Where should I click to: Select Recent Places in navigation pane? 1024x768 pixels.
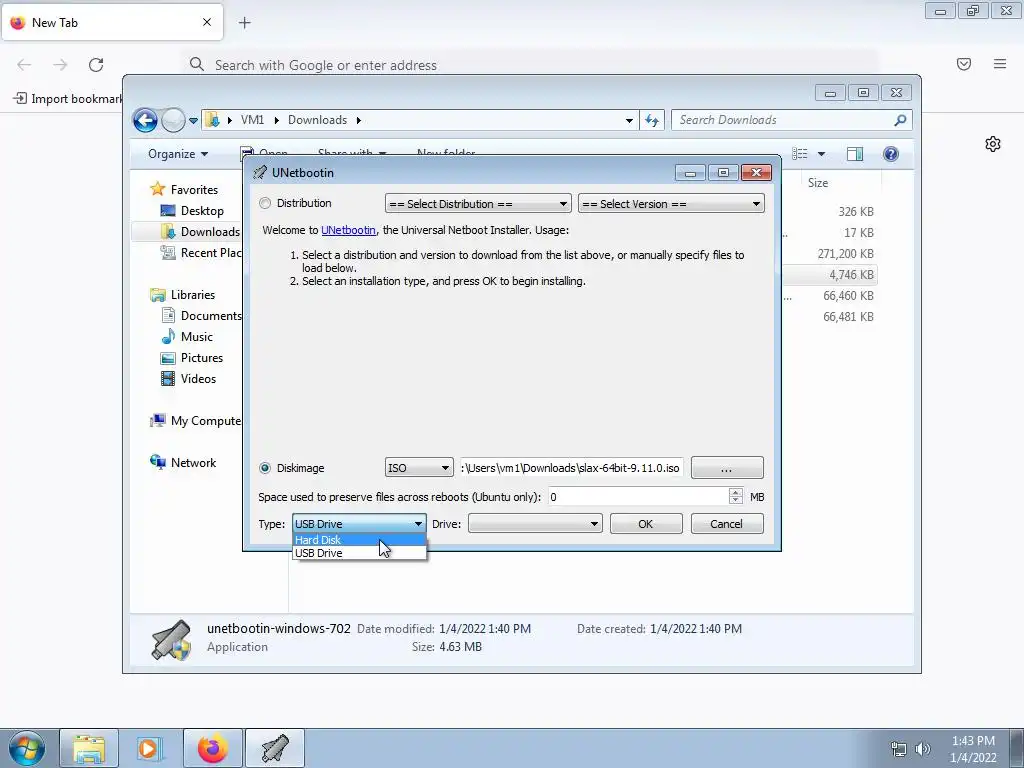[210, 253]
